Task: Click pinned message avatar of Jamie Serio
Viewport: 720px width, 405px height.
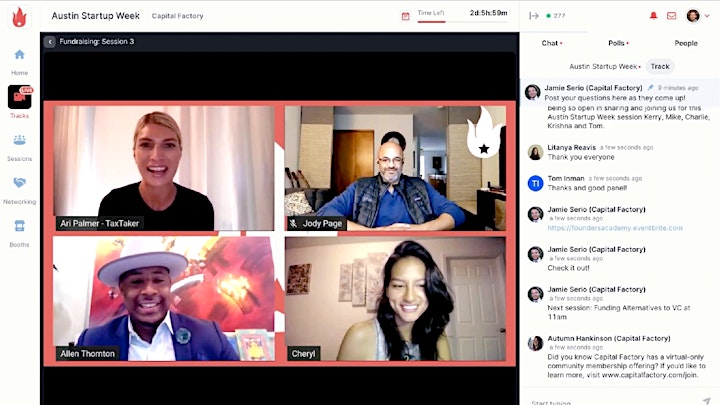Action: pos(532,92)
